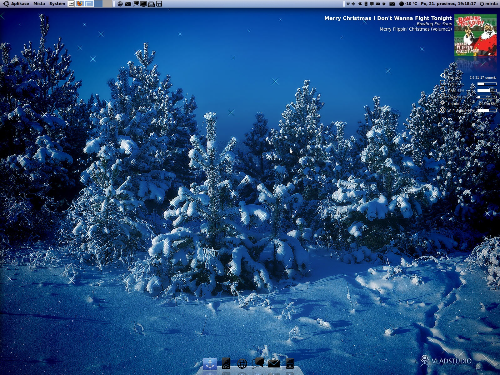Open the weather temperature applet

[x=408, y=4]
